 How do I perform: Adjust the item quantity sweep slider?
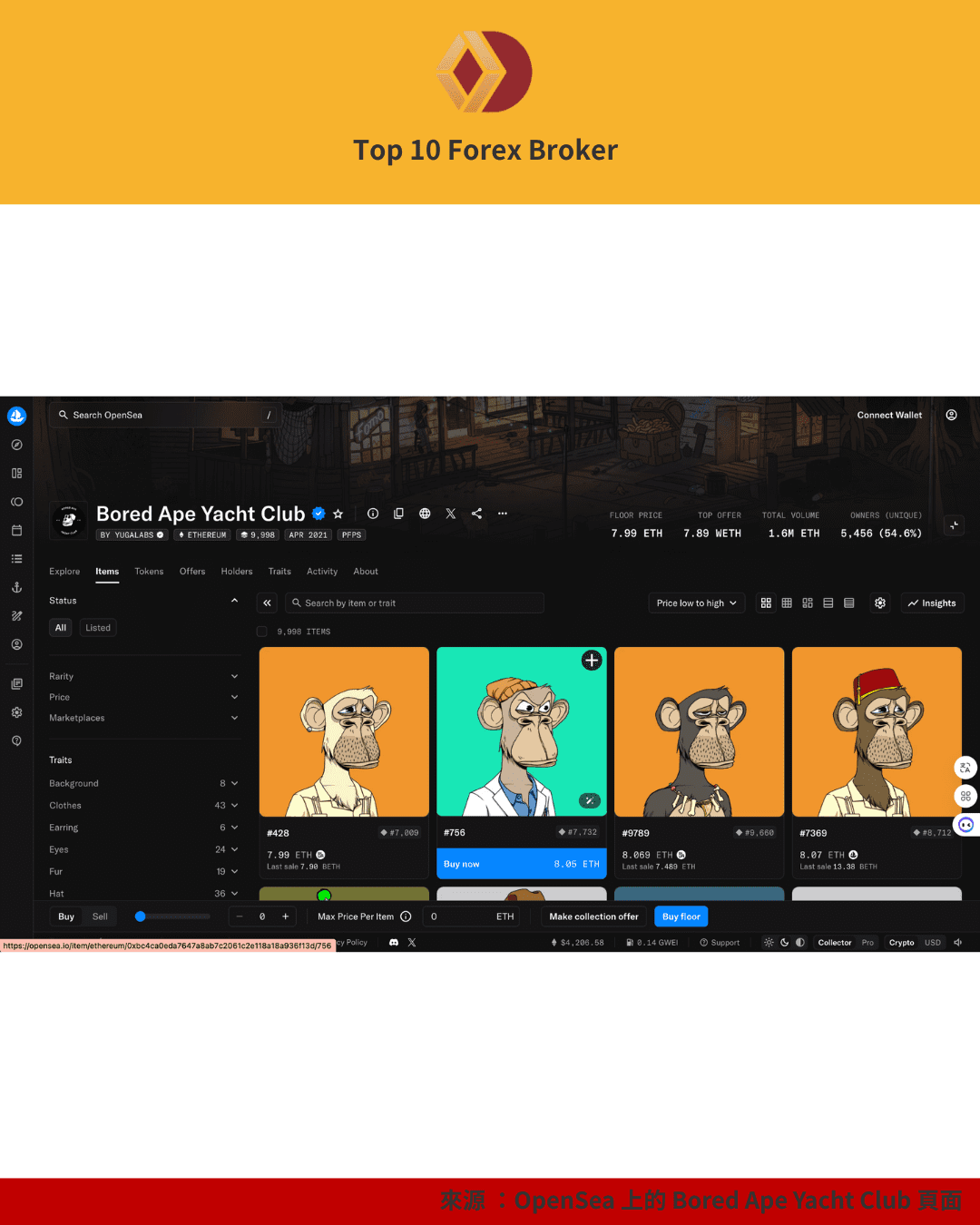[x=141, y=916]
